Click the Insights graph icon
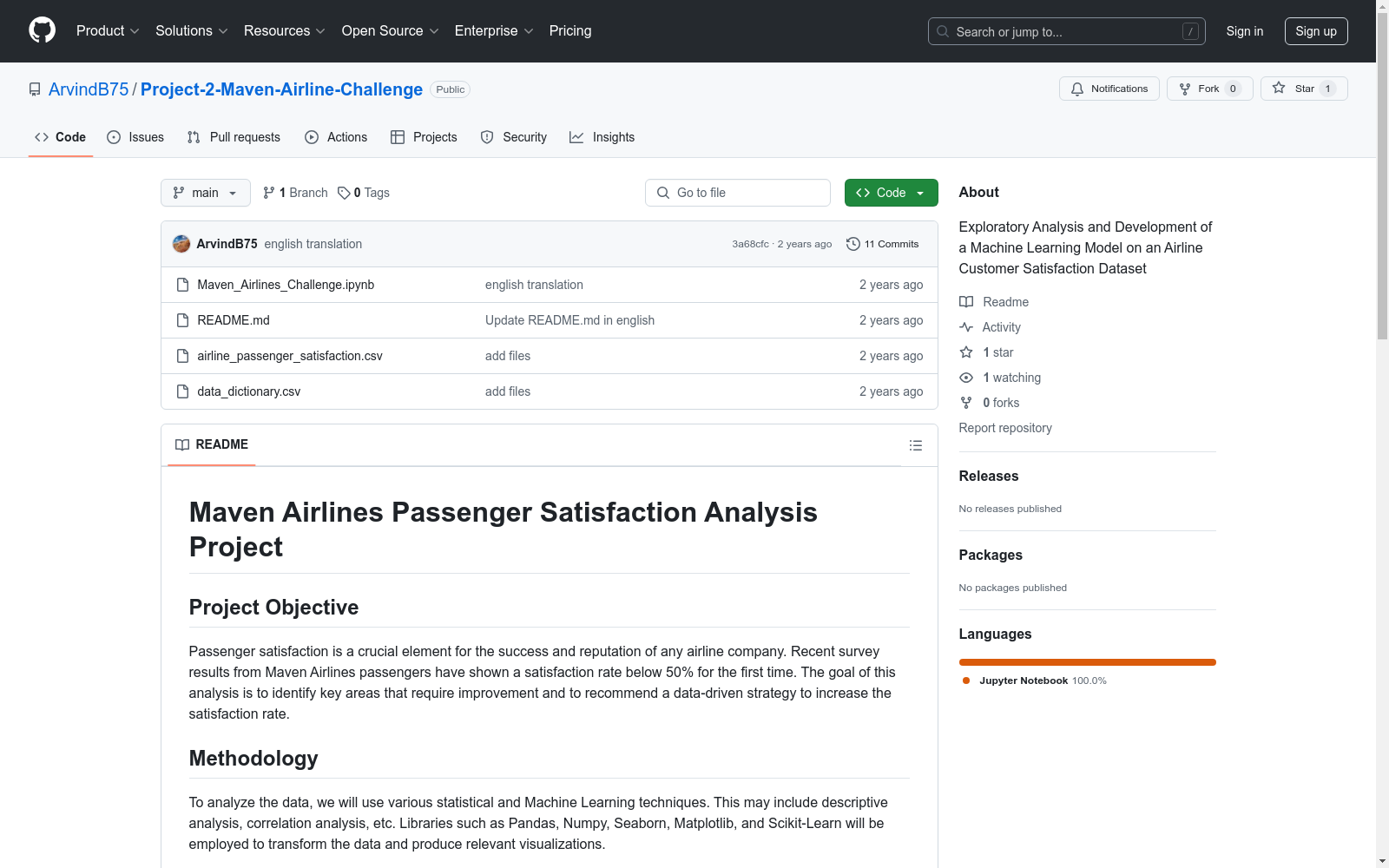The image size is (1389, 868). pos(576,137)
